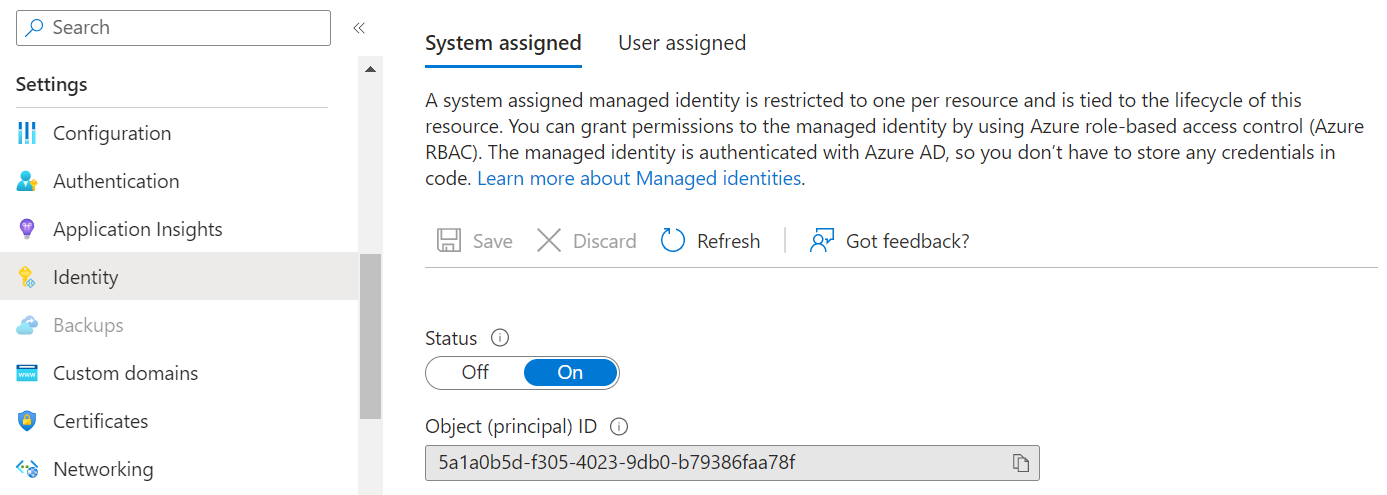Click the Networking icon in sidebar
This screenshot has height=495, width=1387.
tap(27, 469)
